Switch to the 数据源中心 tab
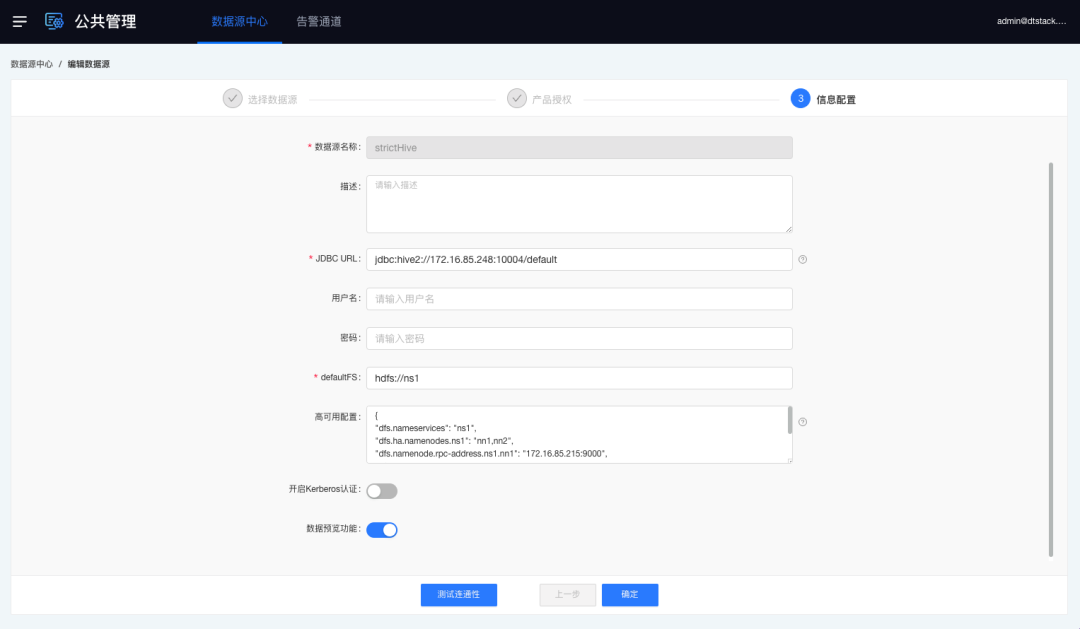The image size is (1080, 629). click(239, 21)
